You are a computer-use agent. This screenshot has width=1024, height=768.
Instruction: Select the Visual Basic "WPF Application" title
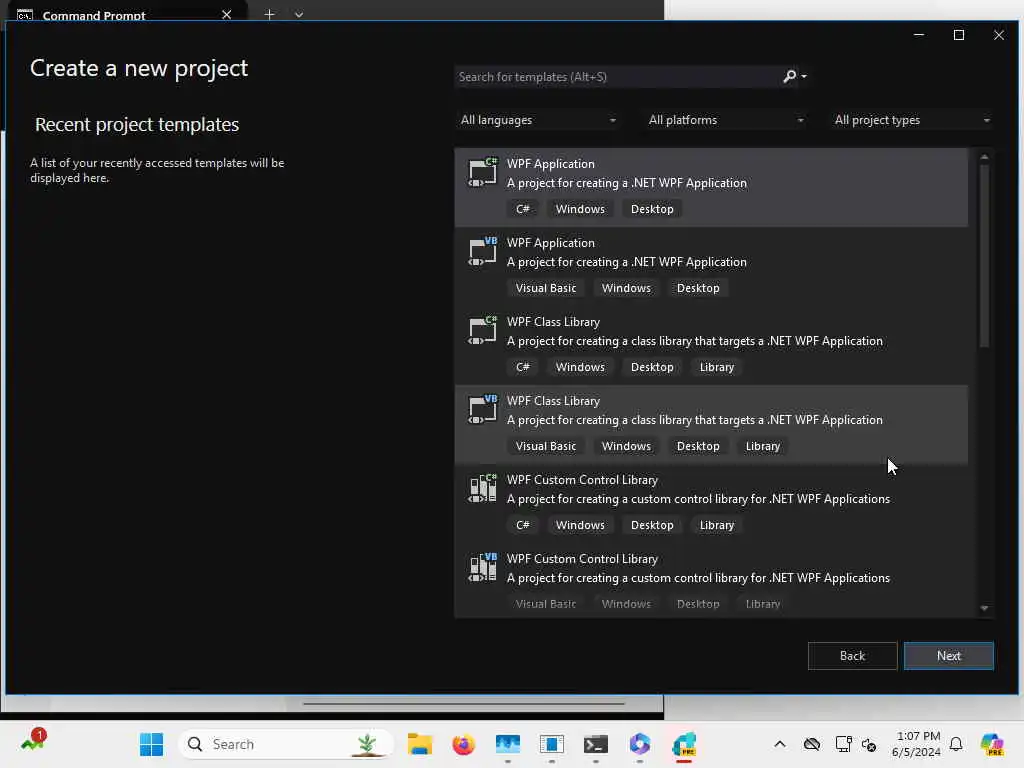(551, 243)
